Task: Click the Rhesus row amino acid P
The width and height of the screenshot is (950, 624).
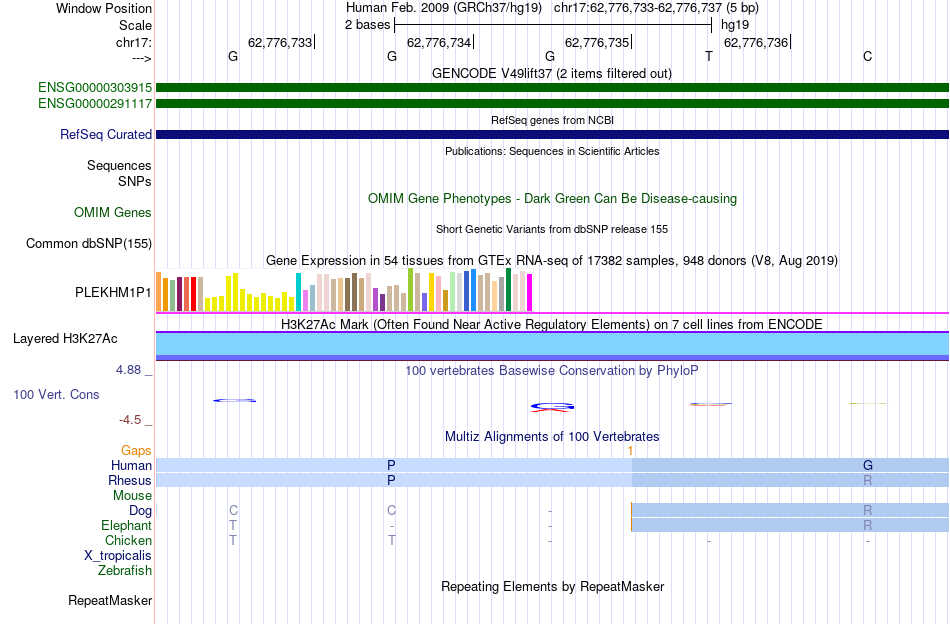Action: point(391,480)
